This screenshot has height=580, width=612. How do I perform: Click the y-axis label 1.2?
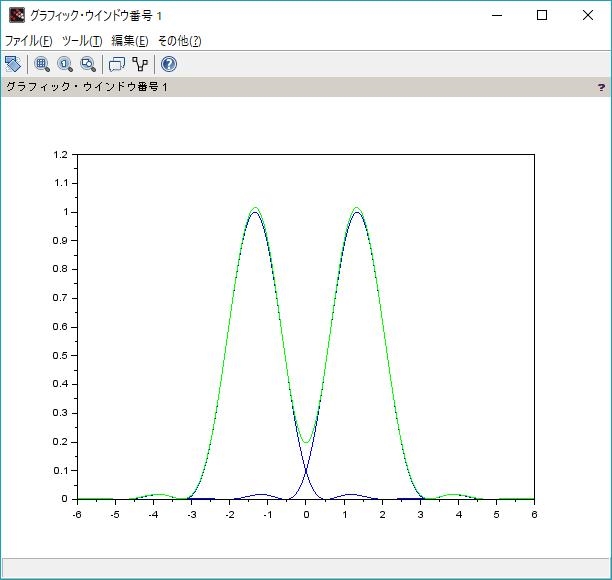(x=60, y=155)
